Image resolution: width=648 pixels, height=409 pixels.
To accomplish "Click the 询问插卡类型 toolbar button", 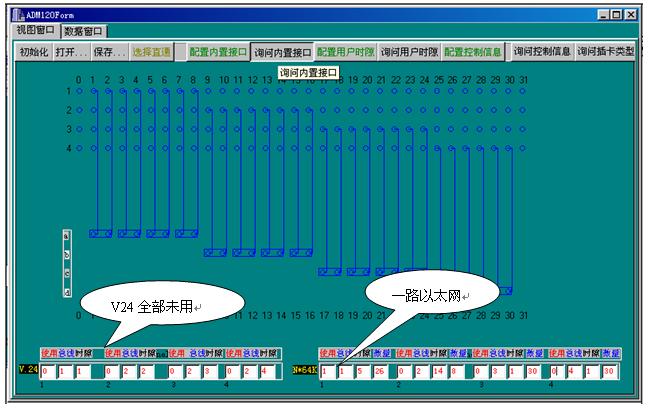I will pyautogui.click(x=605, y=52).
